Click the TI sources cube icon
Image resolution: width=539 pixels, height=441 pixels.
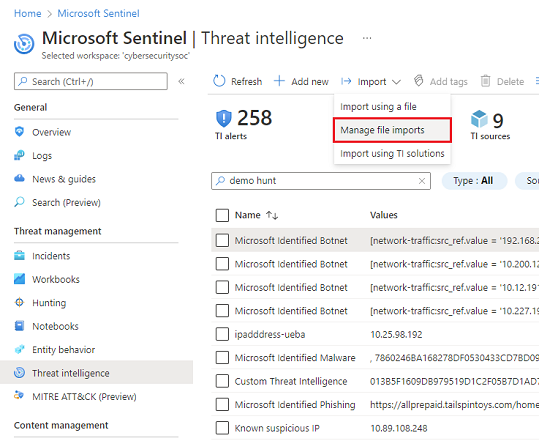click(x=479, y=119)
